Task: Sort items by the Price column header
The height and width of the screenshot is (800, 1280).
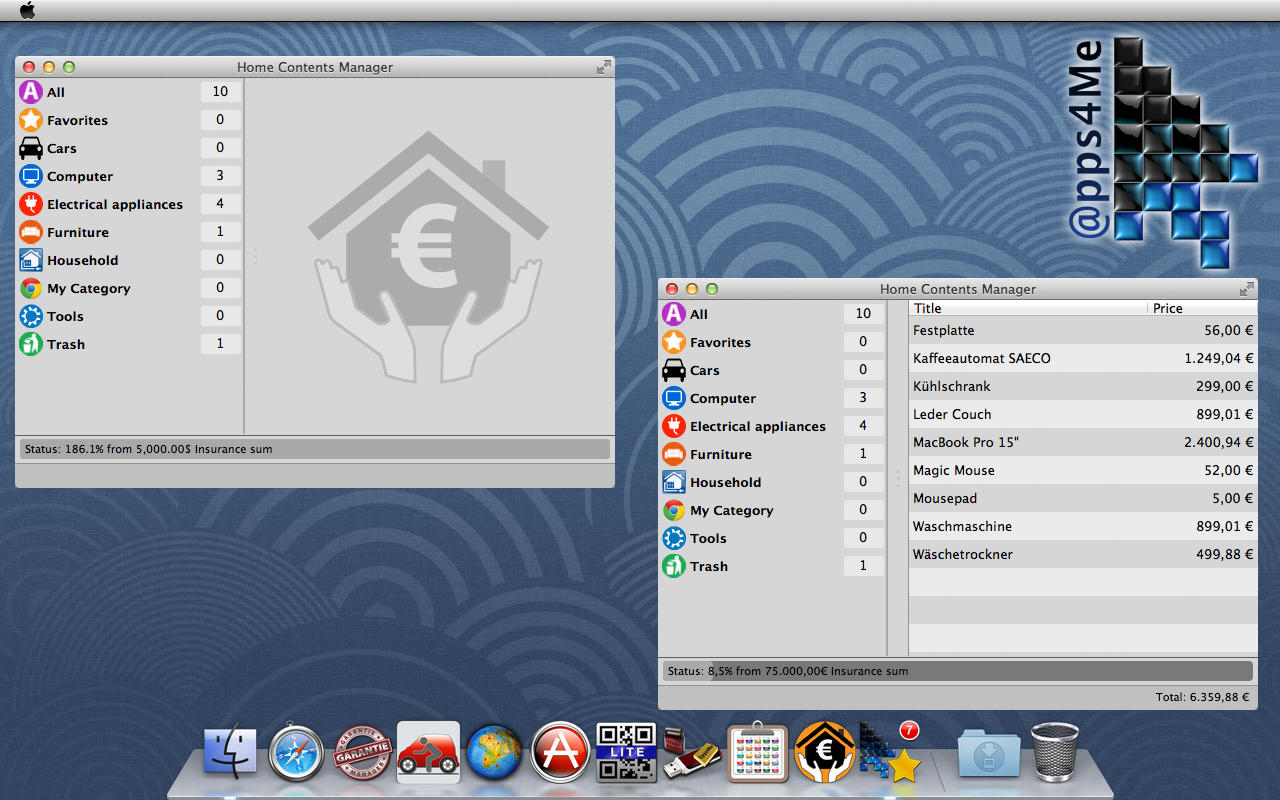Action: pyautogui.click(x=1200, y=308)
